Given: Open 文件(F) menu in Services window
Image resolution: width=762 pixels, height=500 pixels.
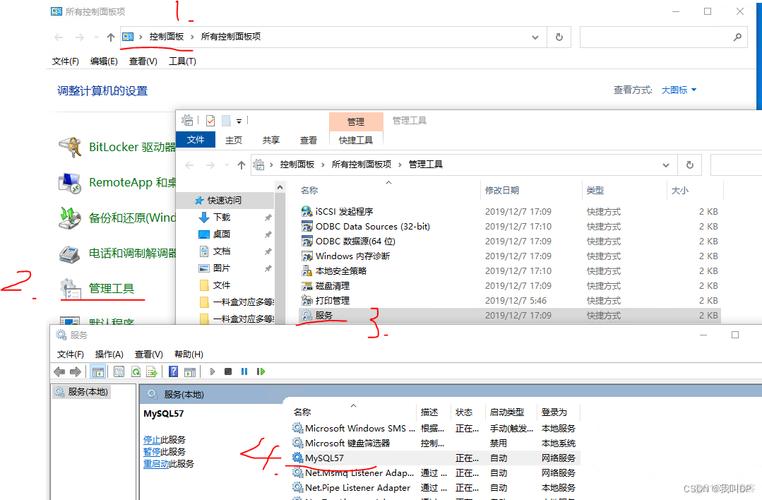Looking at the screenshot, I should pos(70,354).
